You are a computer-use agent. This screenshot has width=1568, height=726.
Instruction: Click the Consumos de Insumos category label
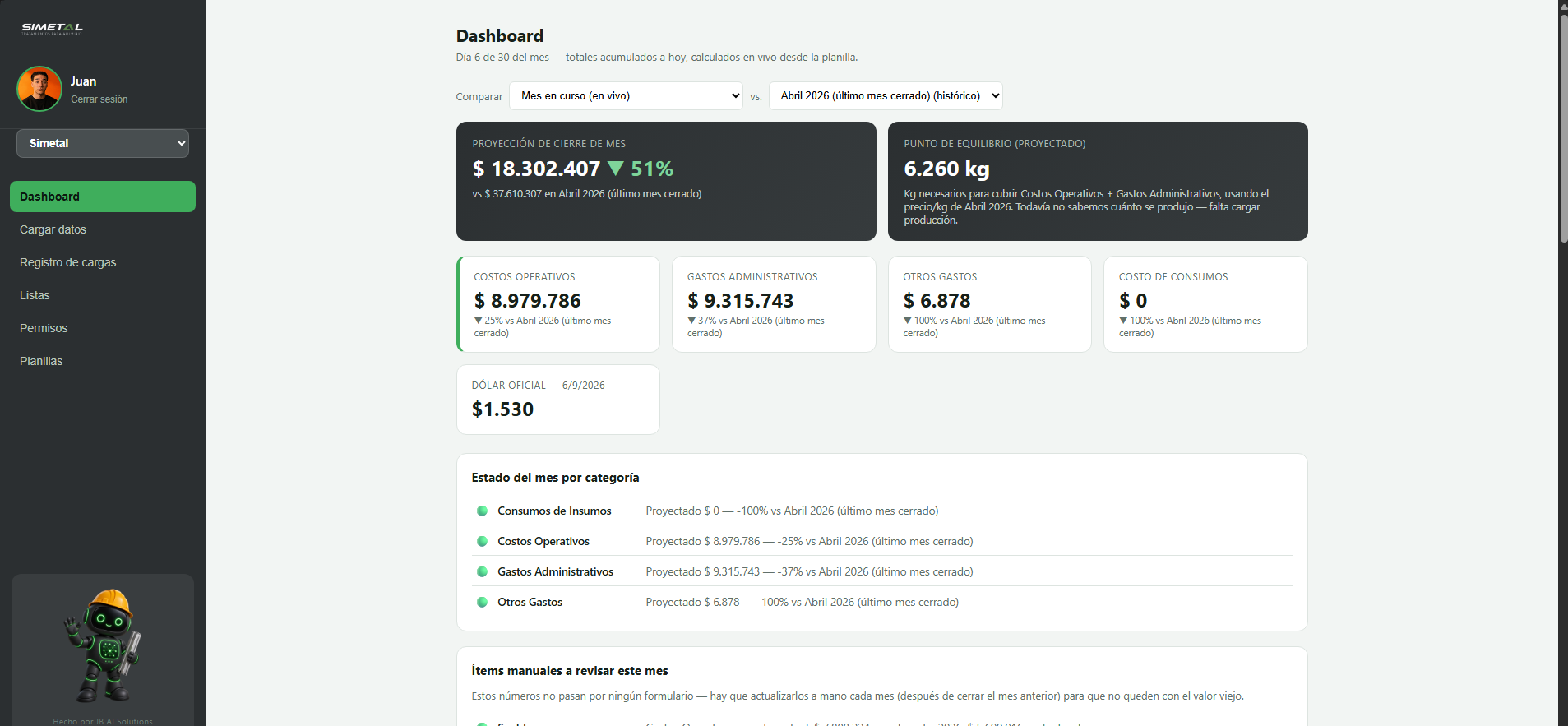(x=554, y=511)
